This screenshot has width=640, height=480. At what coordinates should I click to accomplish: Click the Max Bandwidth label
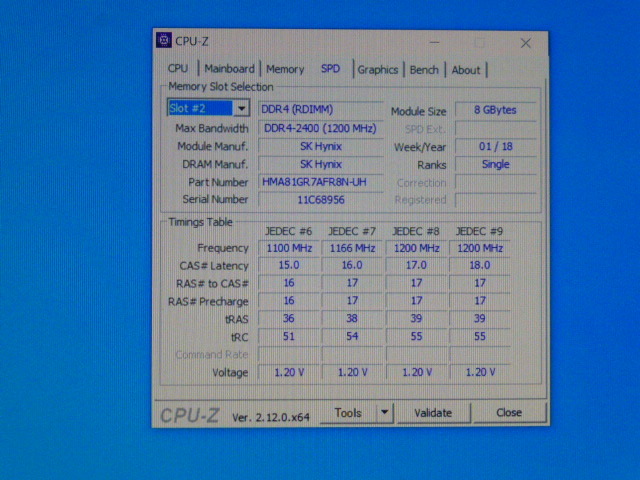(x=211, y=128)
